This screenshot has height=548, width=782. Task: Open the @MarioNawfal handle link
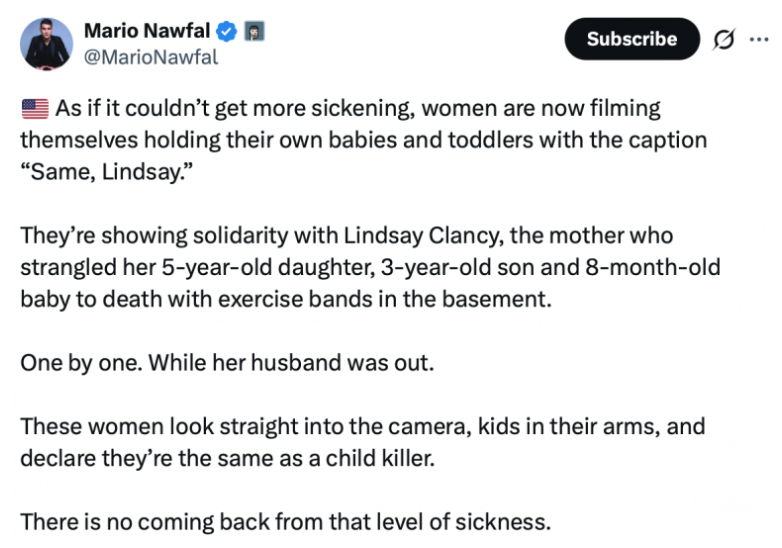tap(151, 57)
